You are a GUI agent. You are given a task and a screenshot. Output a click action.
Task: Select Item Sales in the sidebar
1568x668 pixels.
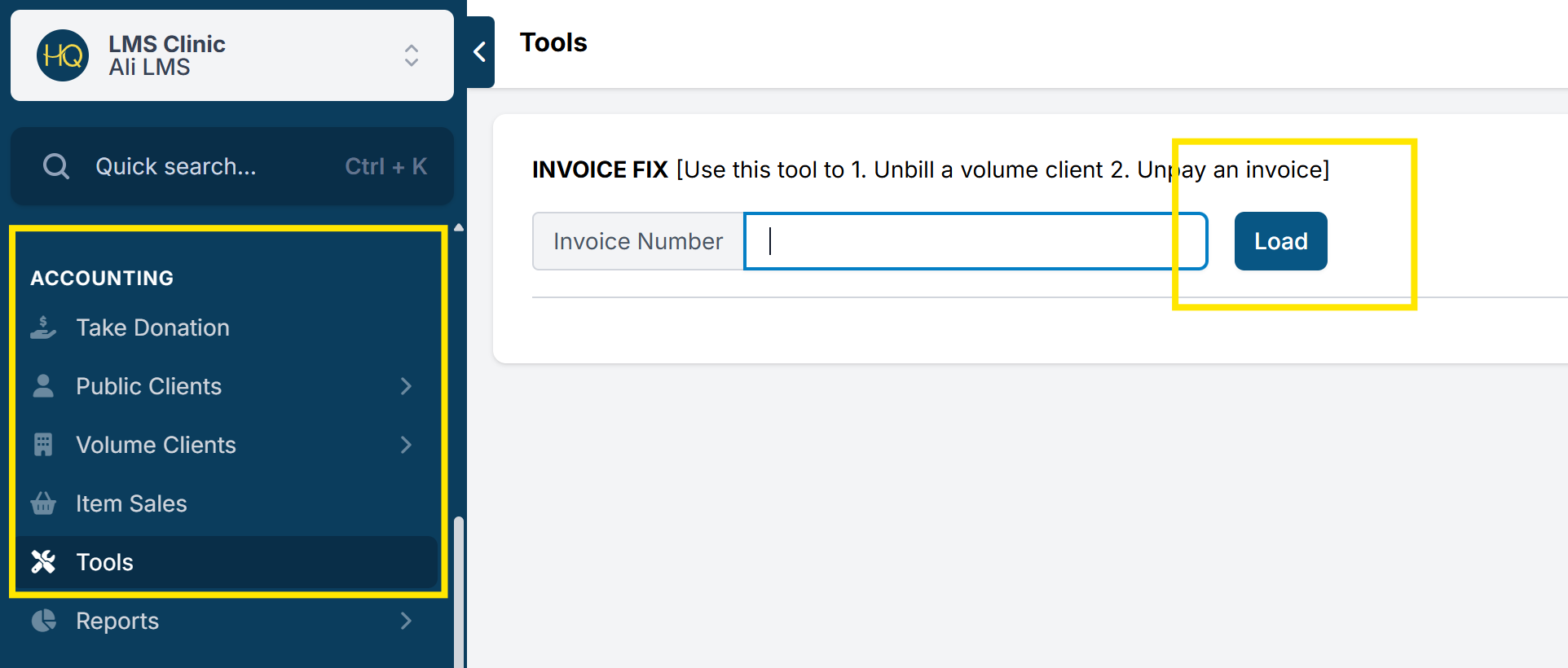pyautogui.click(x=131, y=503)
